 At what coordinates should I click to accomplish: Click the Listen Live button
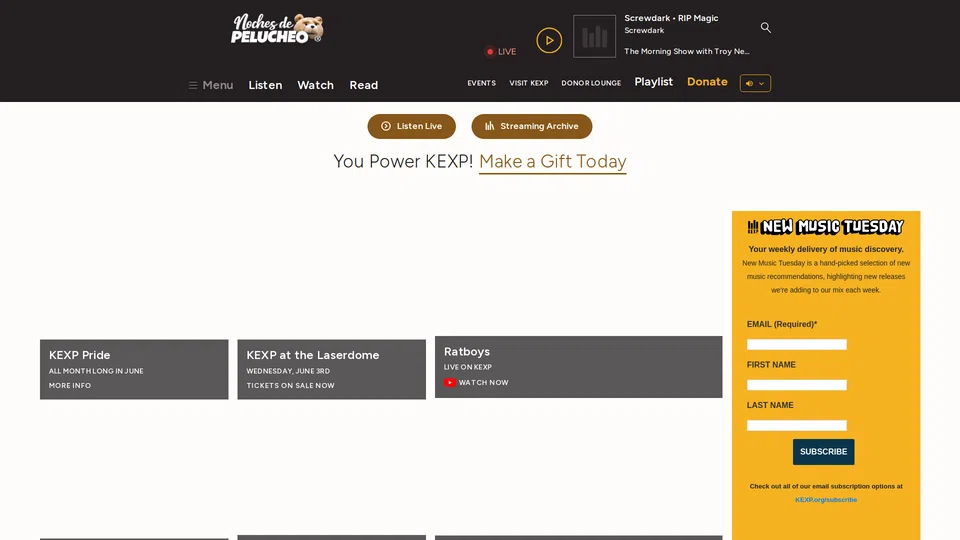(x=411, y=126)
